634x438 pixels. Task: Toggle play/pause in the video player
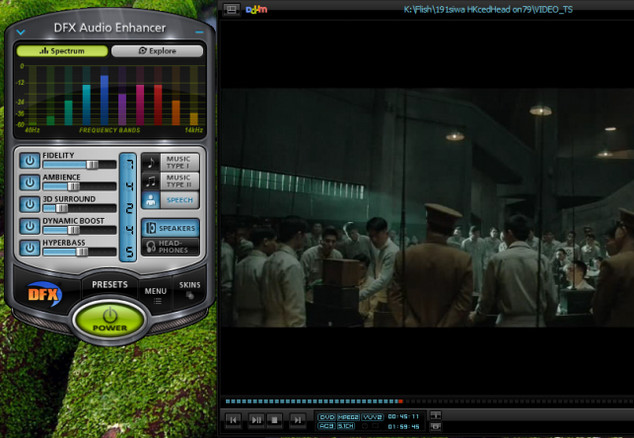pos(256,420)
